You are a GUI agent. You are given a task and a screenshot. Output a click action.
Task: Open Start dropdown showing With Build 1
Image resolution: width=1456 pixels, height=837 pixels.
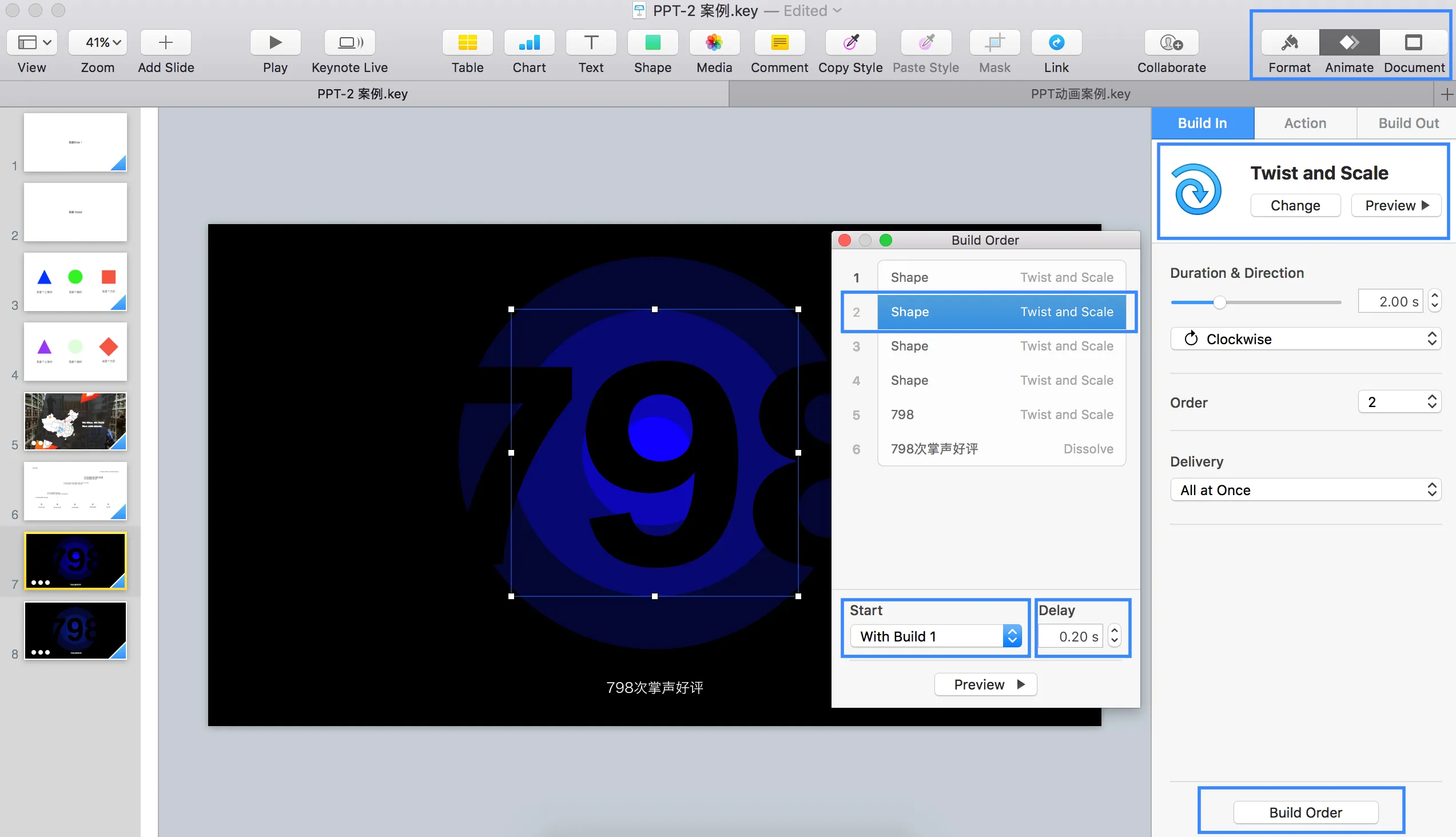pos(935,636)
